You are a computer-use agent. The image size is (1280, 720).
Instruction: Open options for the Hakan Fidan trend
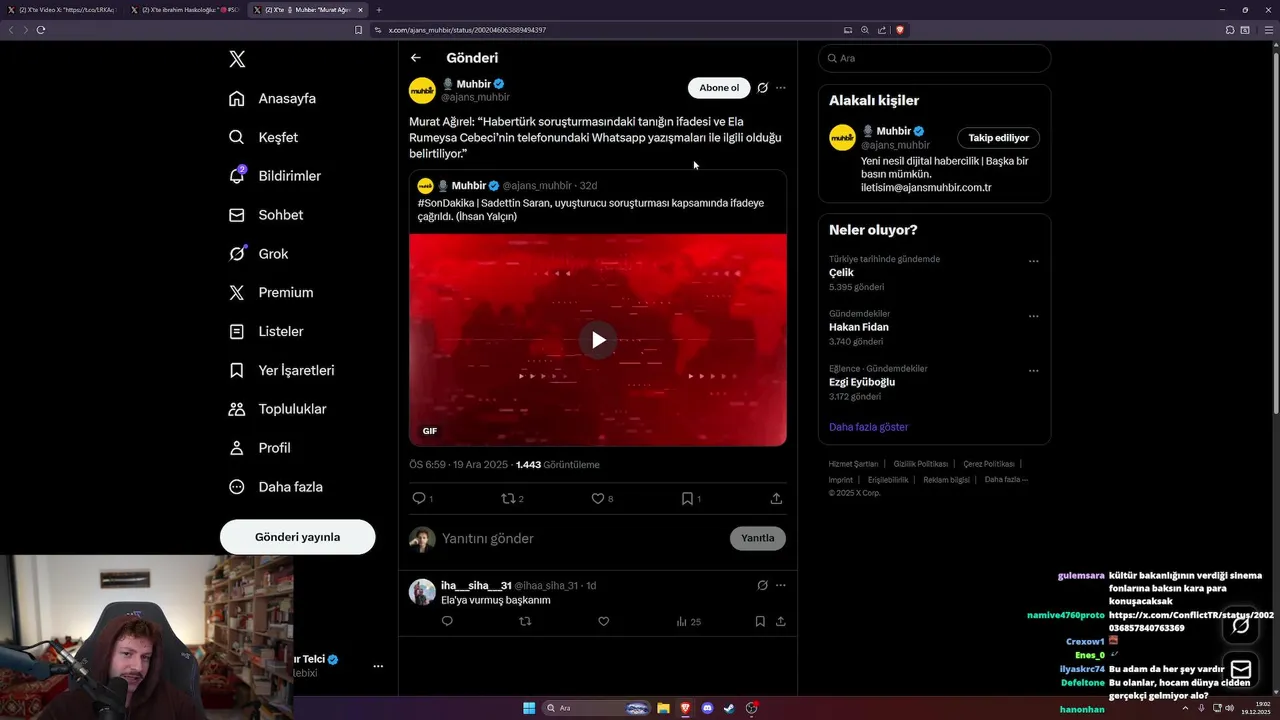(1033, 316)
